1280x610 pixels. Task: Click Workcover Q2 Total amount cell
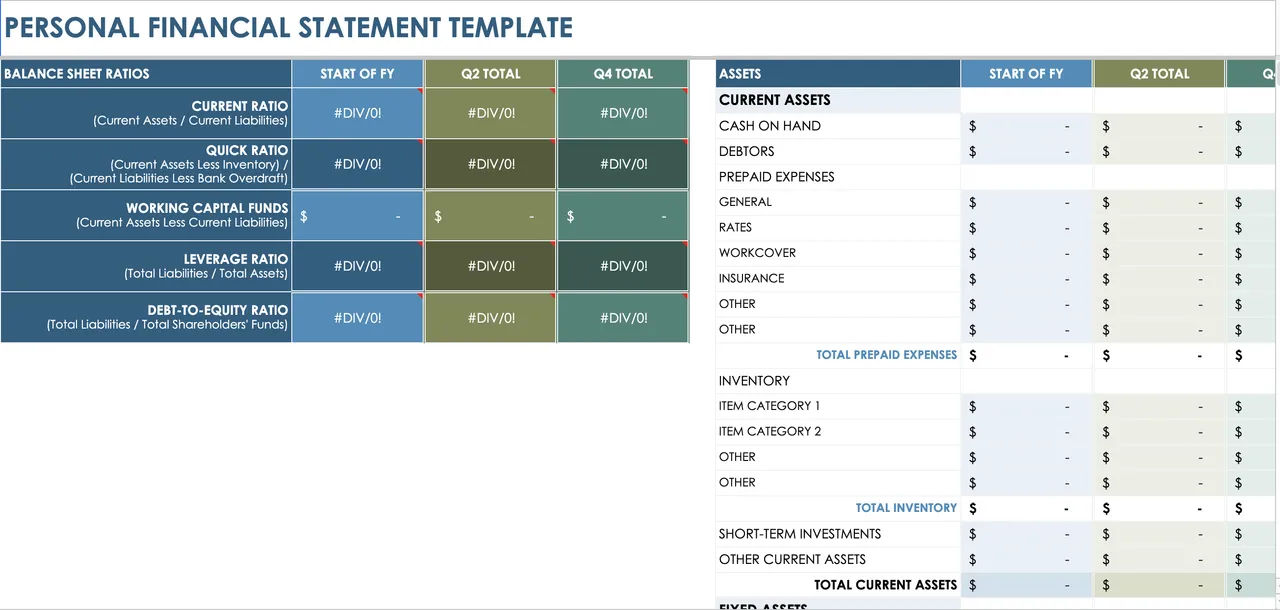1160,253
